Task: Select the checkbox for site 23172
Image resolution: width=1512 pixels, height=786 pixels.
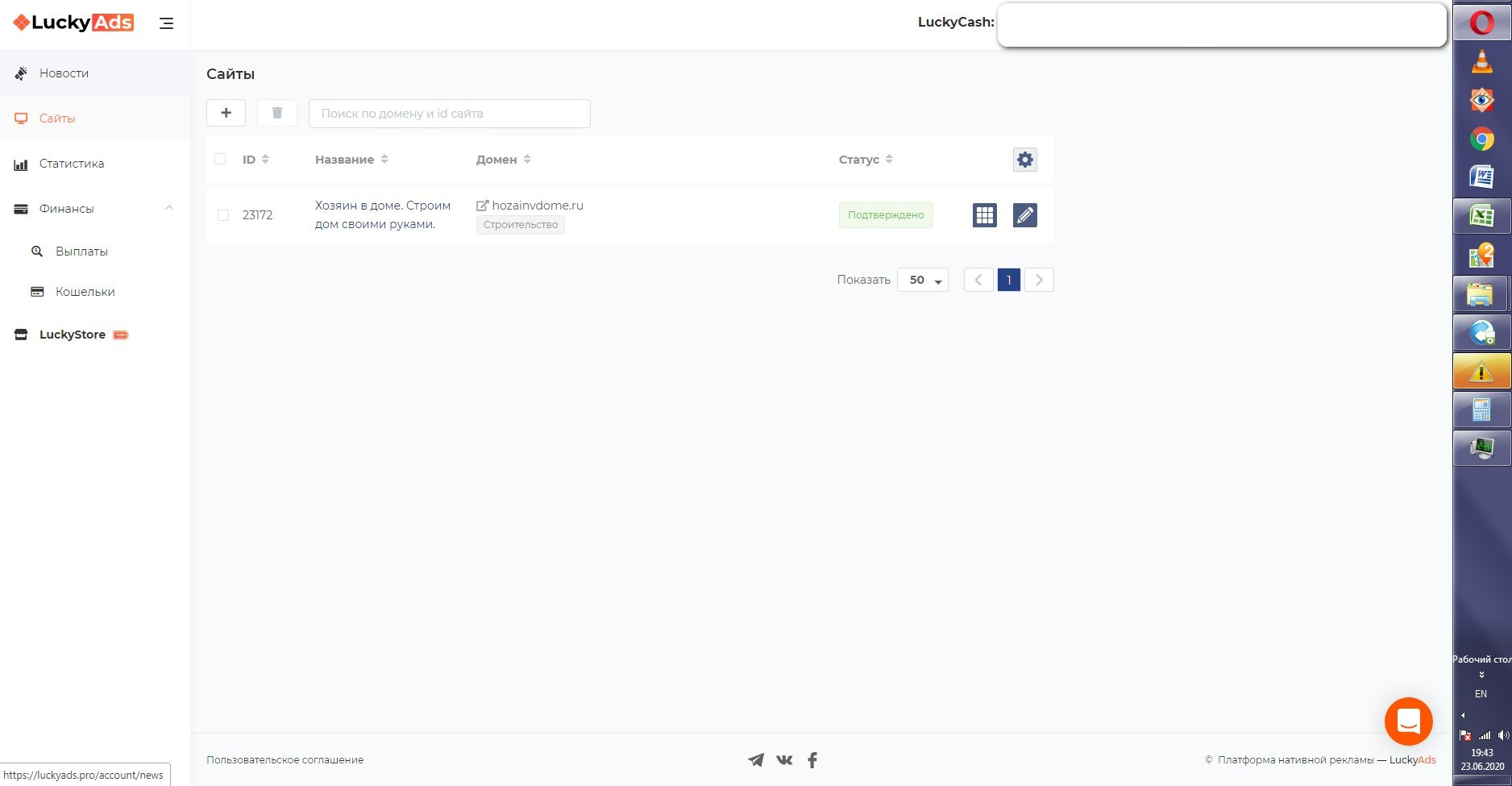Action: [x=223, y=215]
